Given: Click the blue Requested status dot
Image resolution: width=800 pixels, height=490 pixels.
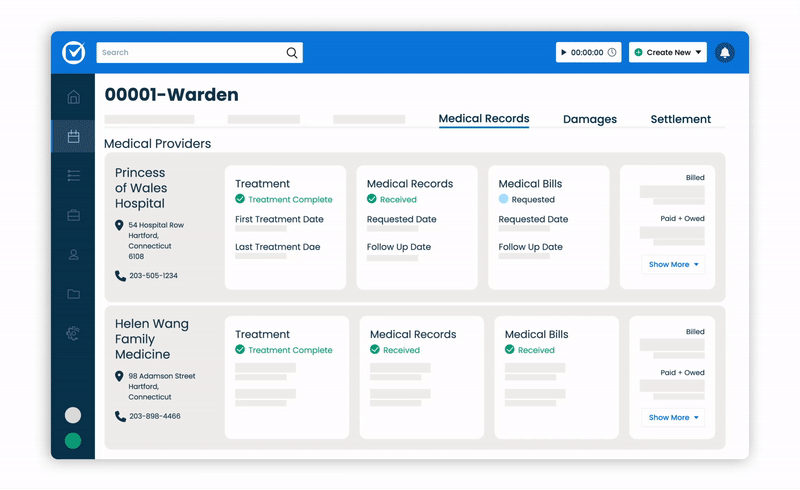Looking at the screenshot, I should tap(503, 199).
